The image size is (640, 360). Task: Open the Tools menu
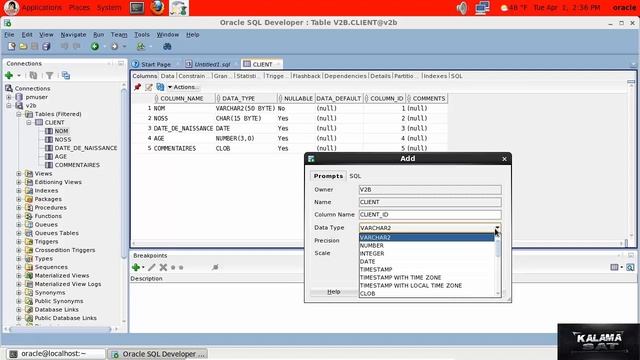point(142,35)
